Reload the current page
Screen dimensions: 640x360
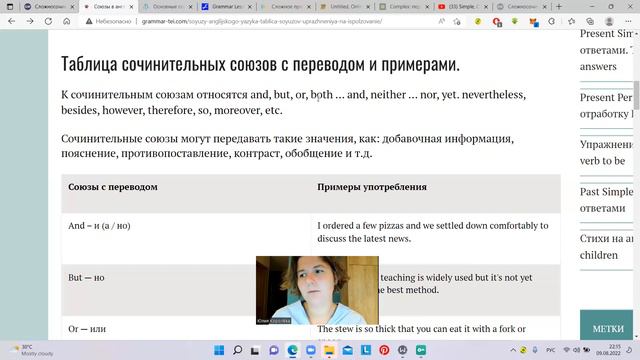pos(48,21)
